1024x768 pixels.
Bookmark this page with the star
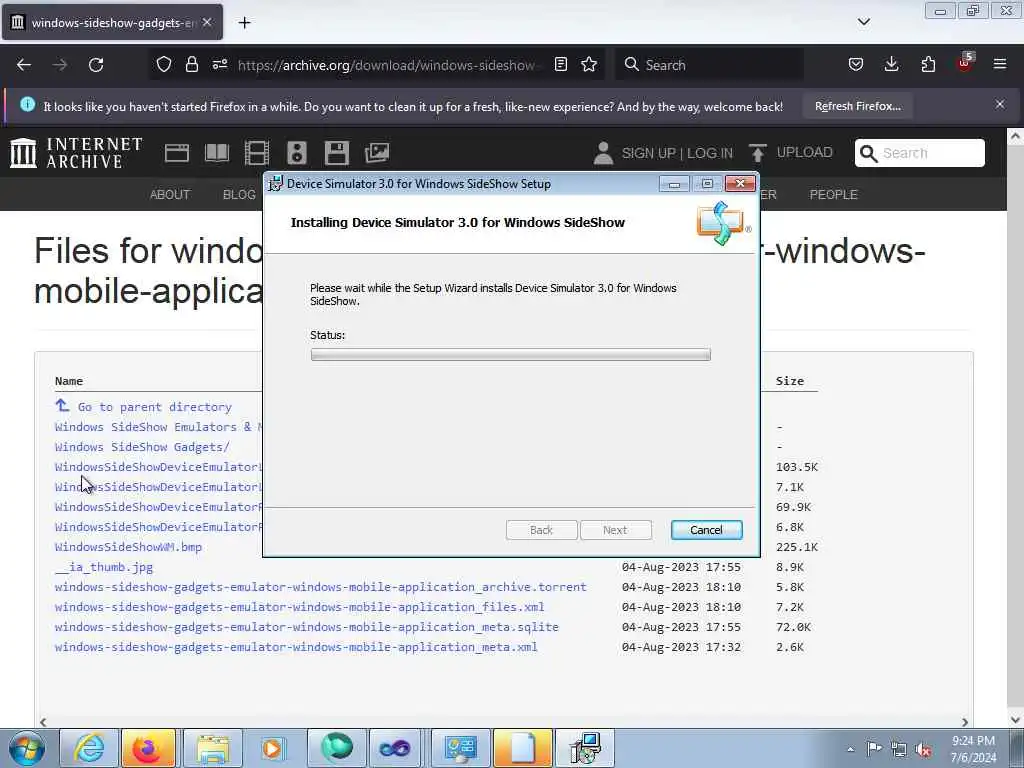tap(589, 65)
